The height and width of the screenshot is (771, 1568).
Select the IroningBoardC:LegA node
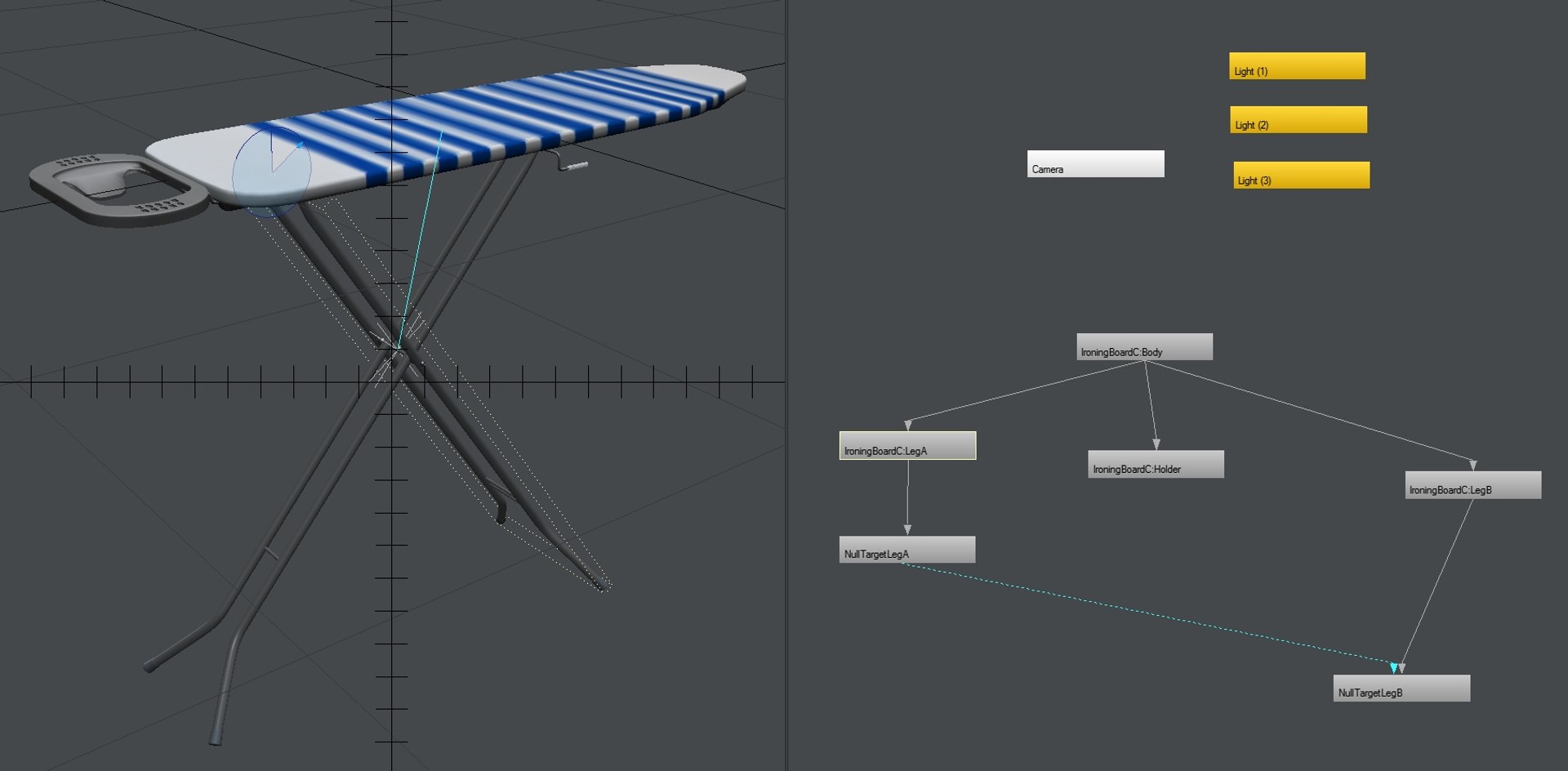pyautogui.click(x=907, y=445)
